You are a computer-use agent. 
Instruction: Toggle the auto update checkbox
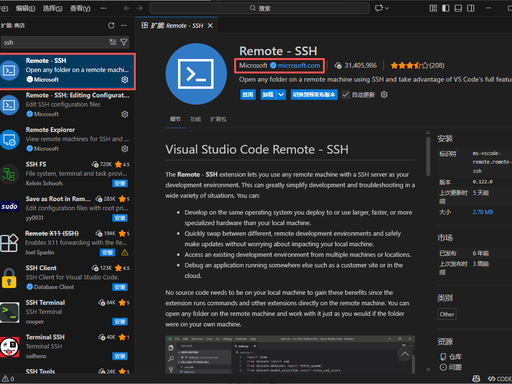(x=346, y=95)
